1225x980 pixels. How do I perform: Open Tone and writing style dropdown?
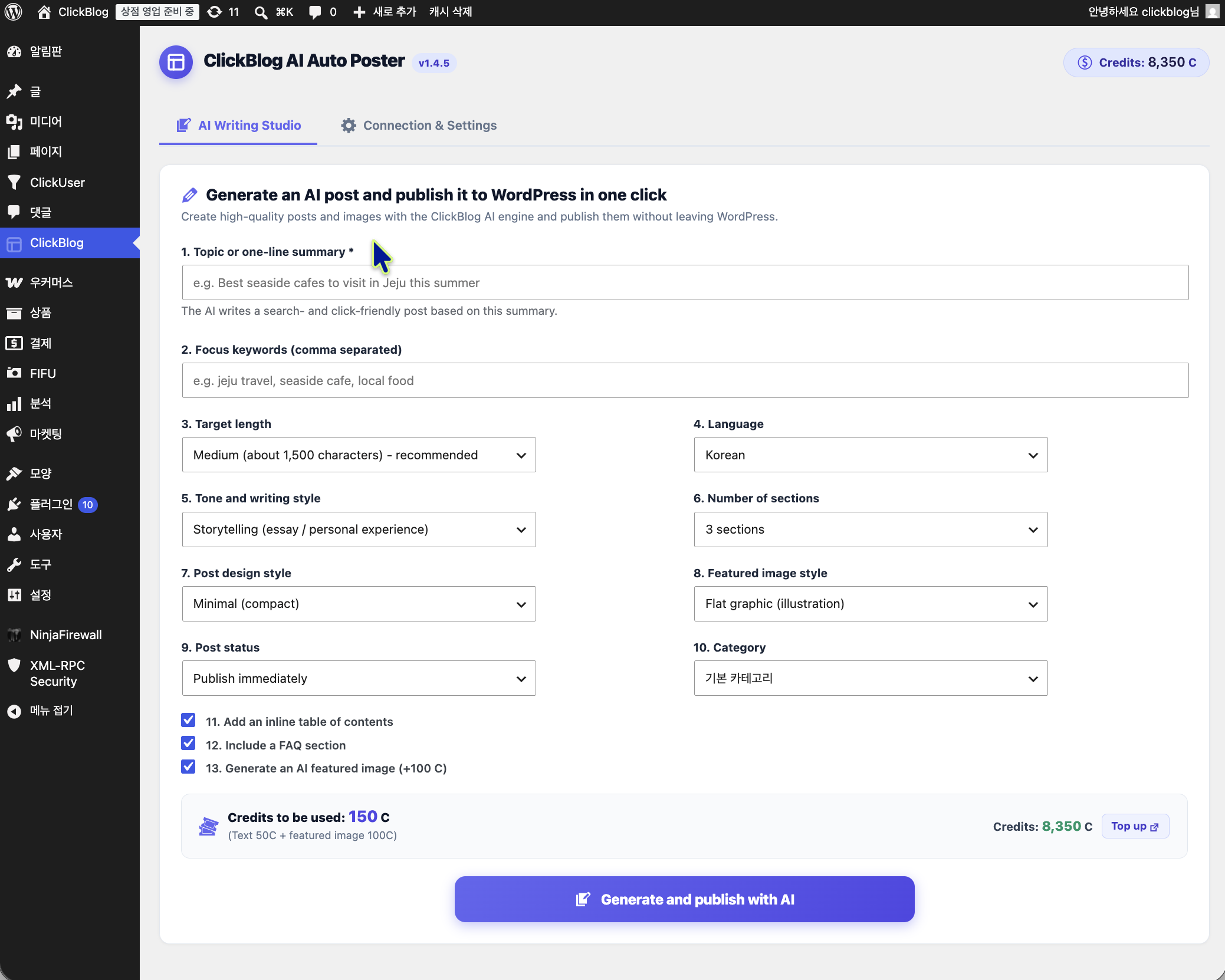tap(359, 529)
